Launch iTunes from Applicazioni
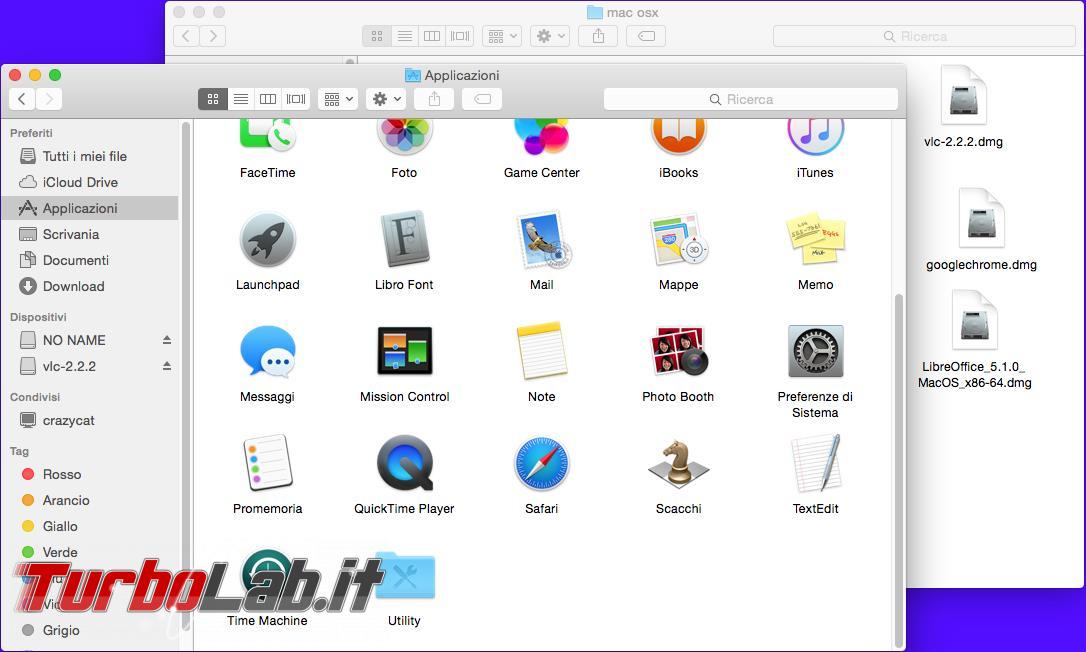This screenshot has width=1086, height=652. coord(815,136)
